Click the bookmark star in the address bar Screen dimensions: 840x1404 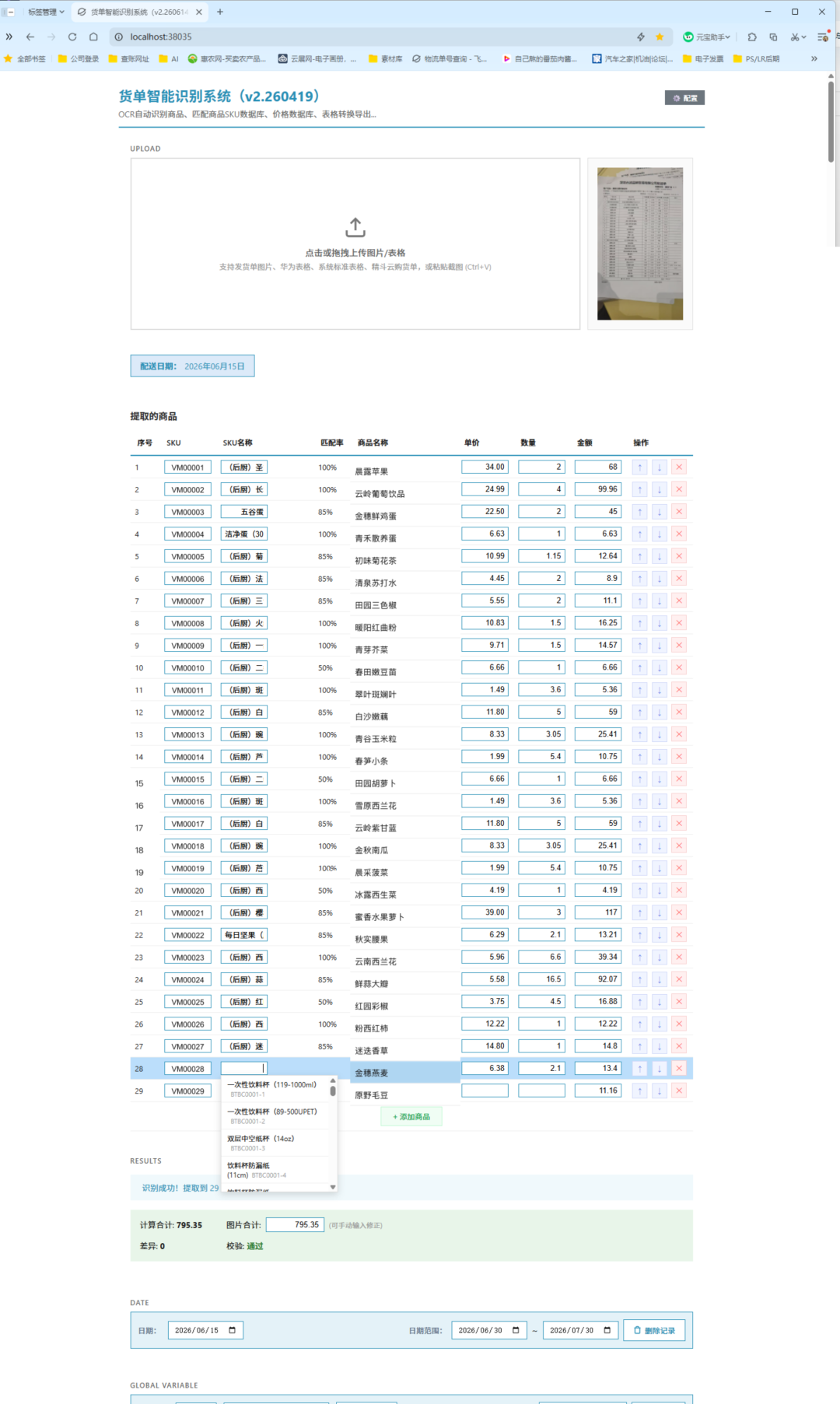pyautogui.click(x=660, y=37)
